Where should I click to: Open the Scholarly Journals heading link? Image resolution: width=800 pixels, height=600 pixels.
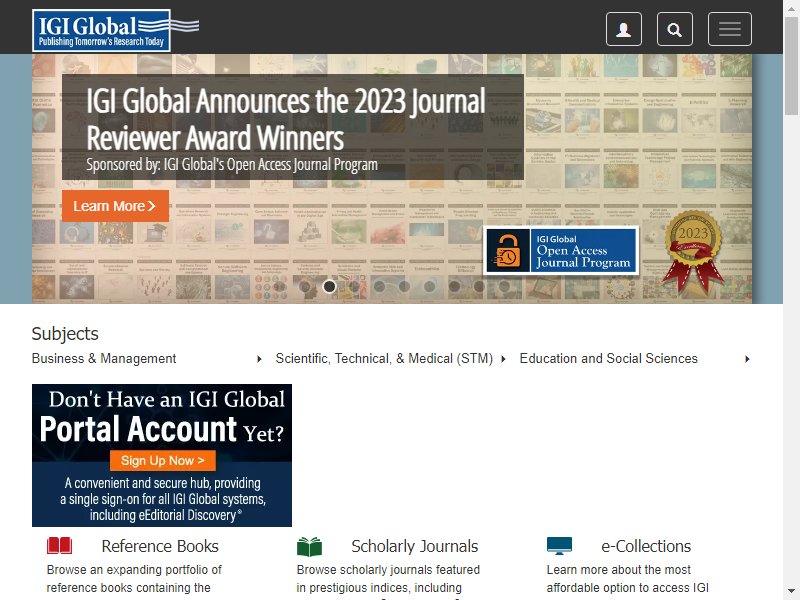click(414, 546)
